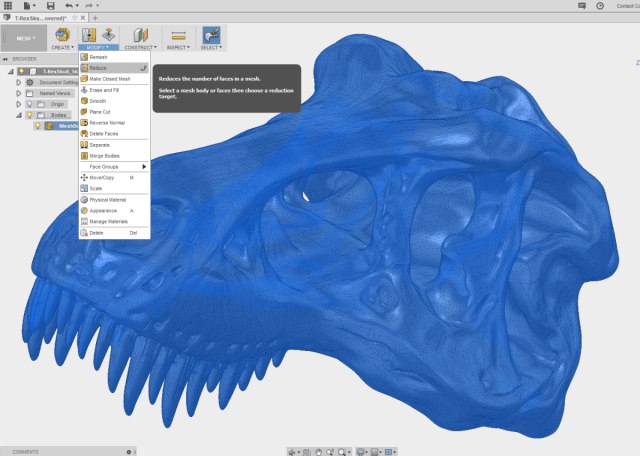Click the Measure toolbar icon

coord(178,36)
